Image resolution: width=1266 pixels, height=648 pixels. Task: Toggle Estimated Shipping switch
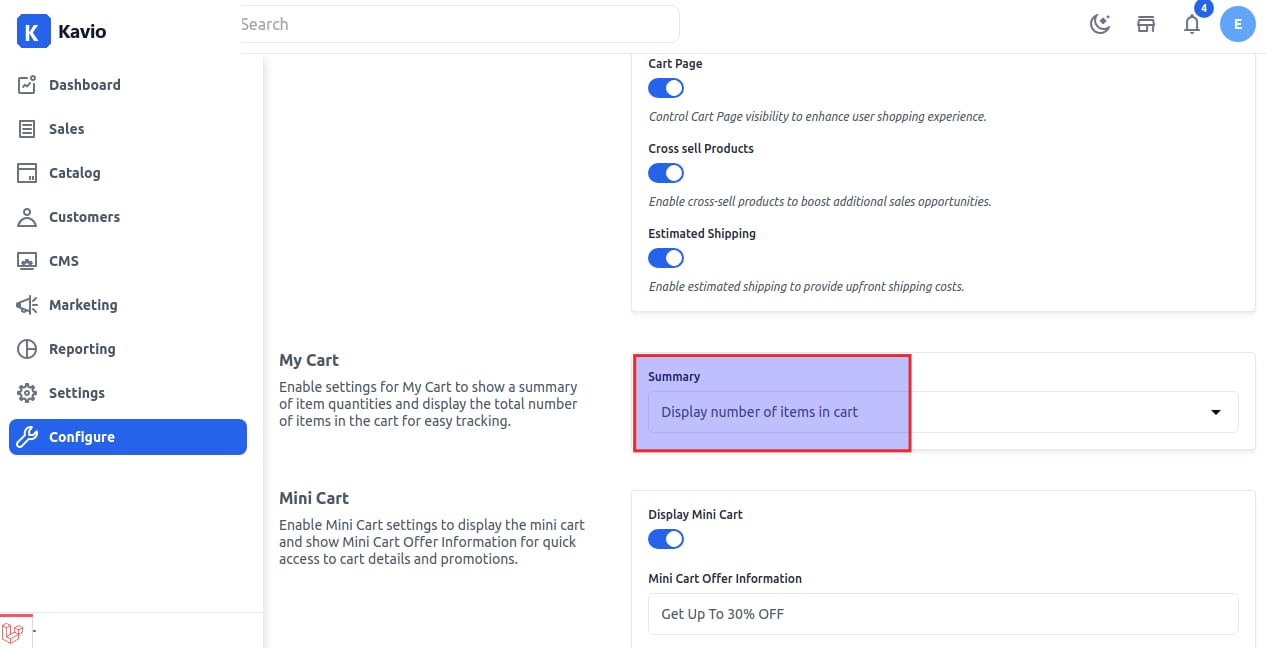[x=666, y=258]
